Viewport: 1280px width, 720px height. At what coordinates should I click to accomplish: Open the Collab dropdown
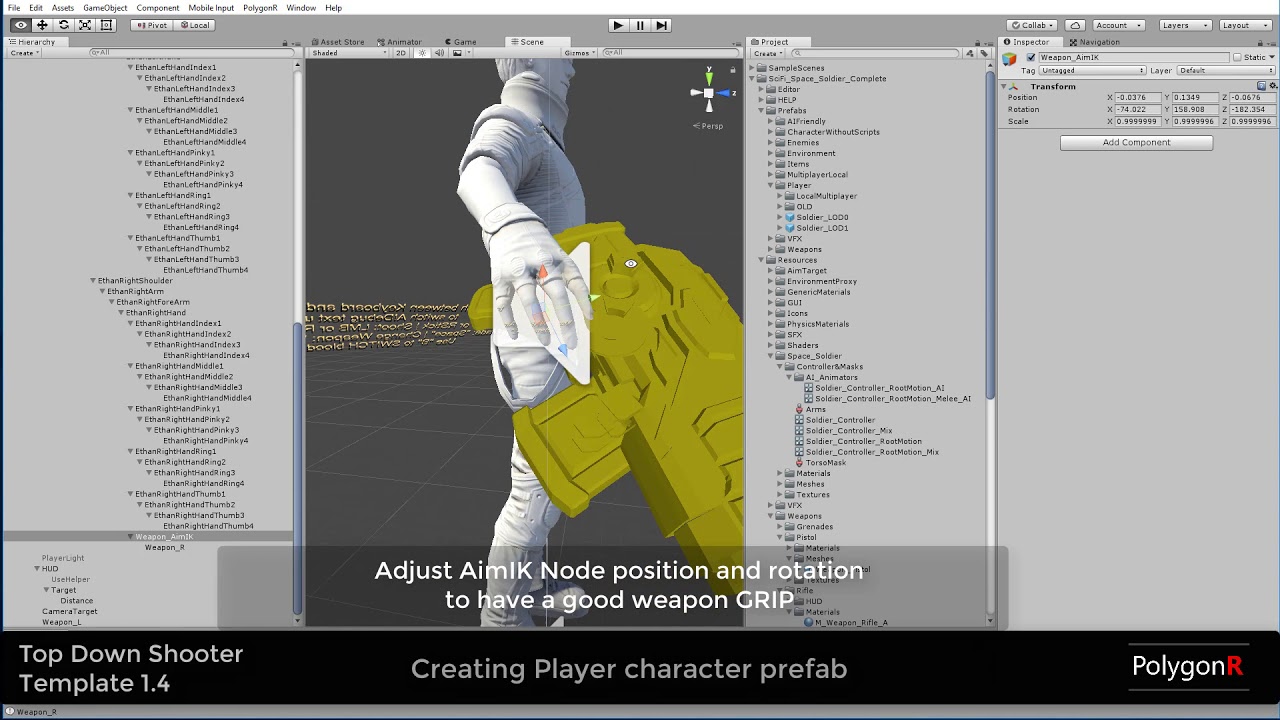click(1033, 25)
